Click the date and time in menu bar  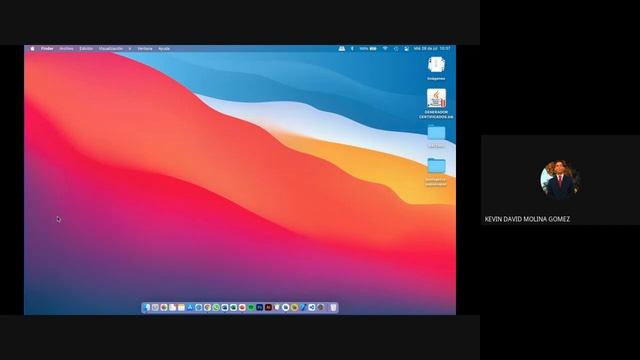(432, 49)
